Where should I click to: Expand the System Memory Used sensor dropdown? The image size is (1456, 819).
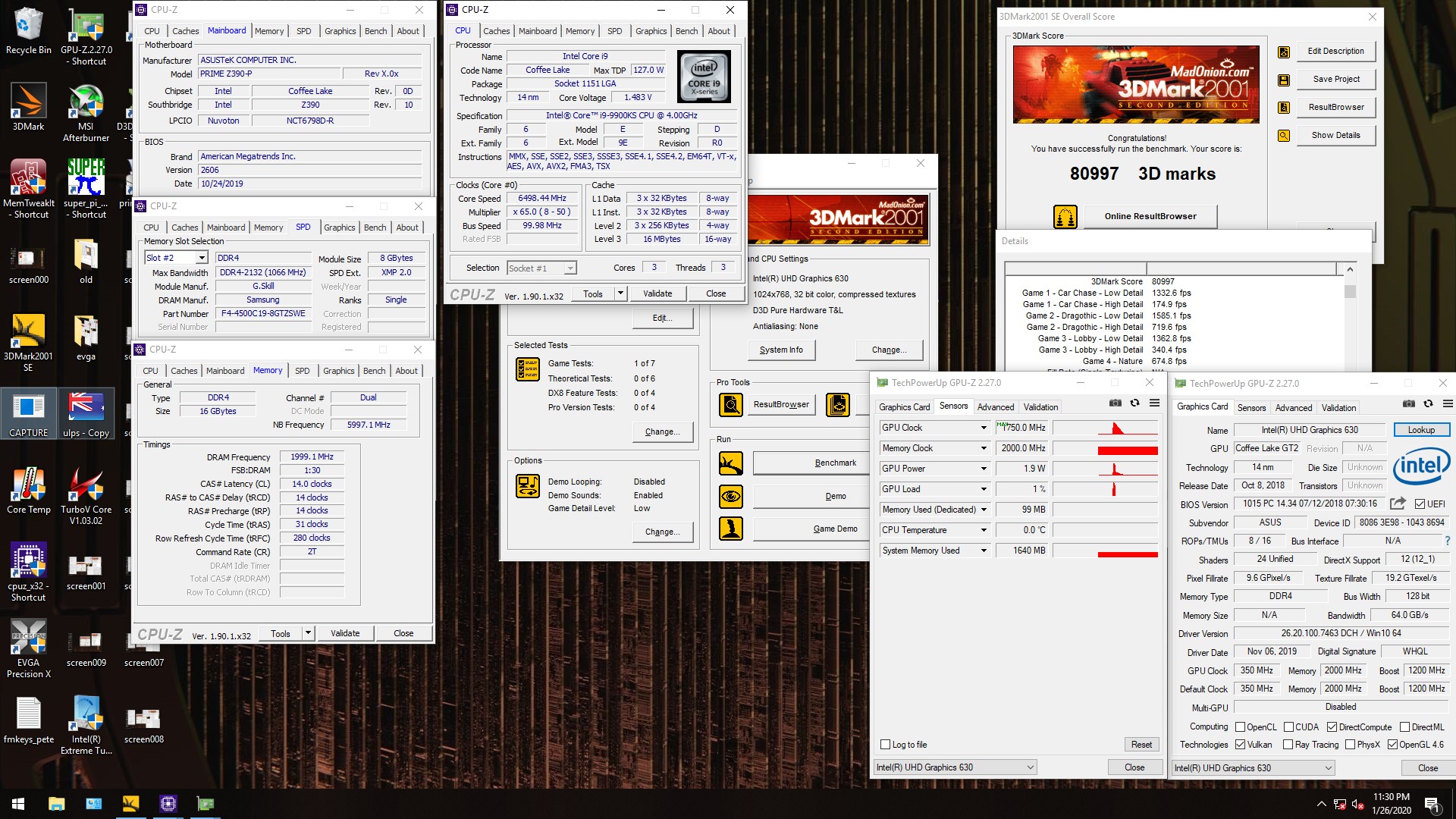(984, 551)
